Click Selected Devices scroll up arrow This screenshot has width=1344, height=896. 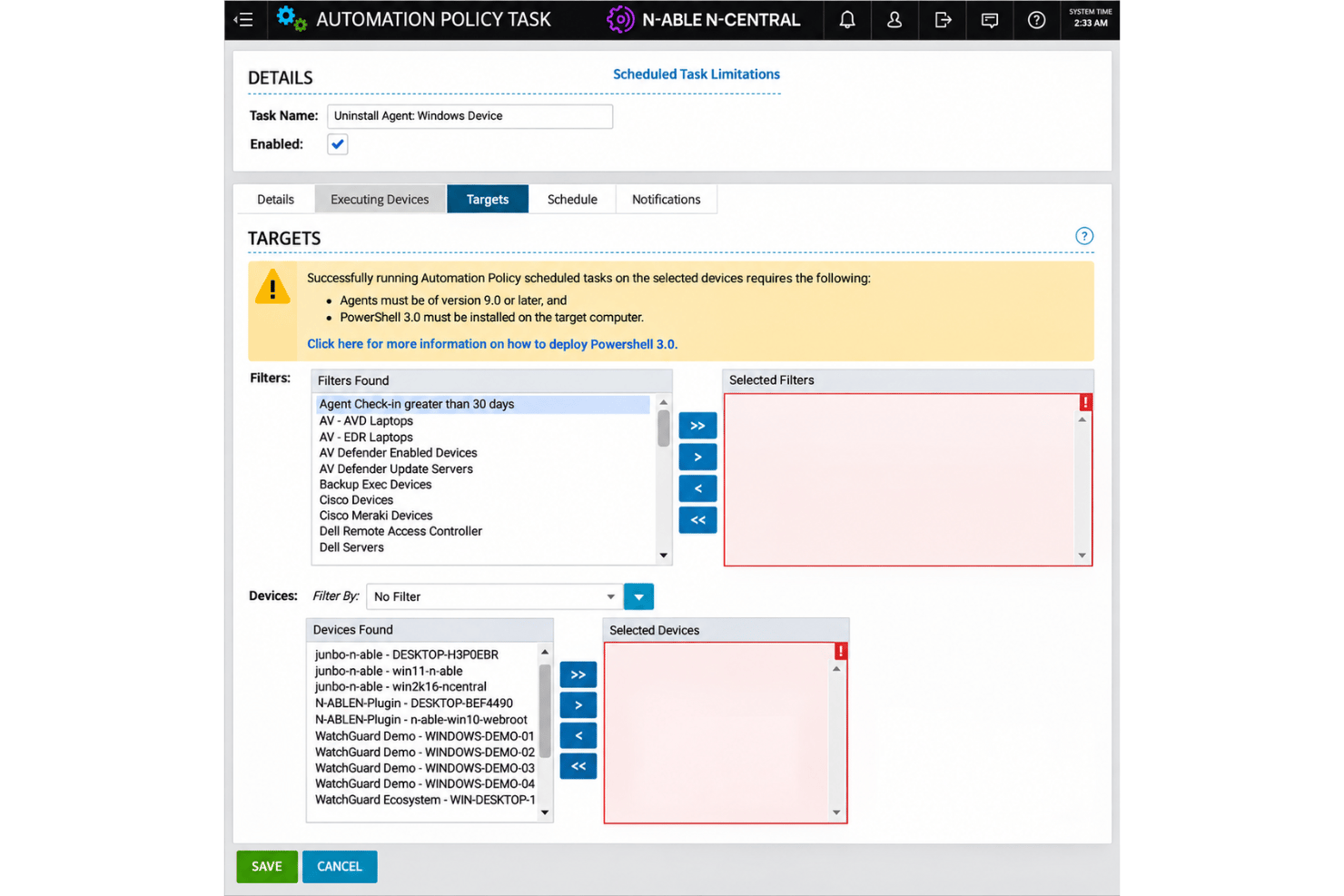pos(836,669)
